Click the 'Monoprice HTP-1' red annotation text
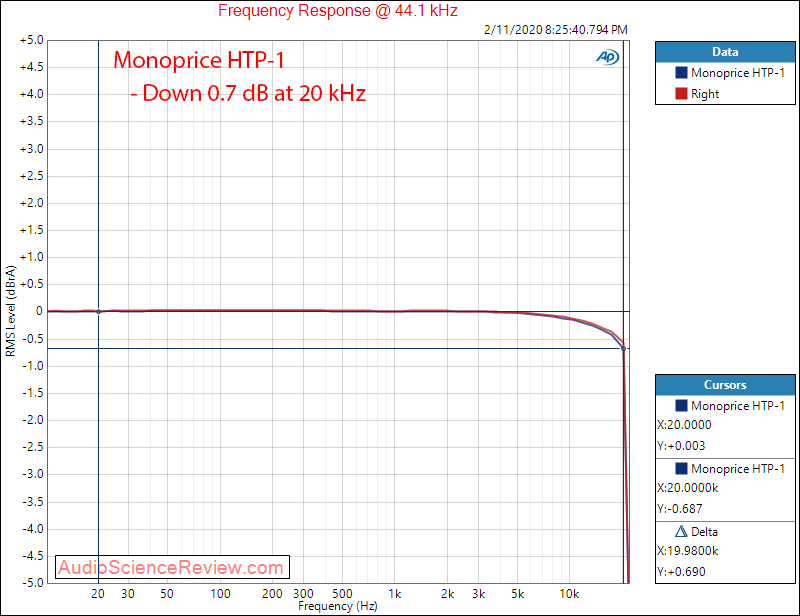800x616 pixels. (198, 60)
